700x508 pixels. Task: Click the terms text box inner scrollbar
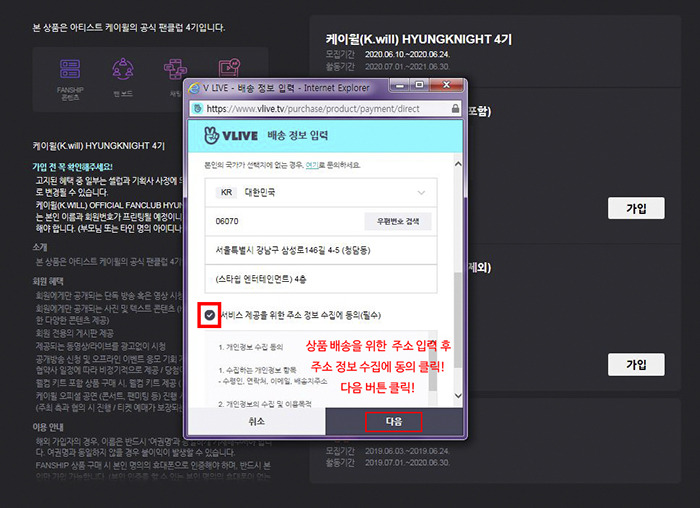[433, 368]
